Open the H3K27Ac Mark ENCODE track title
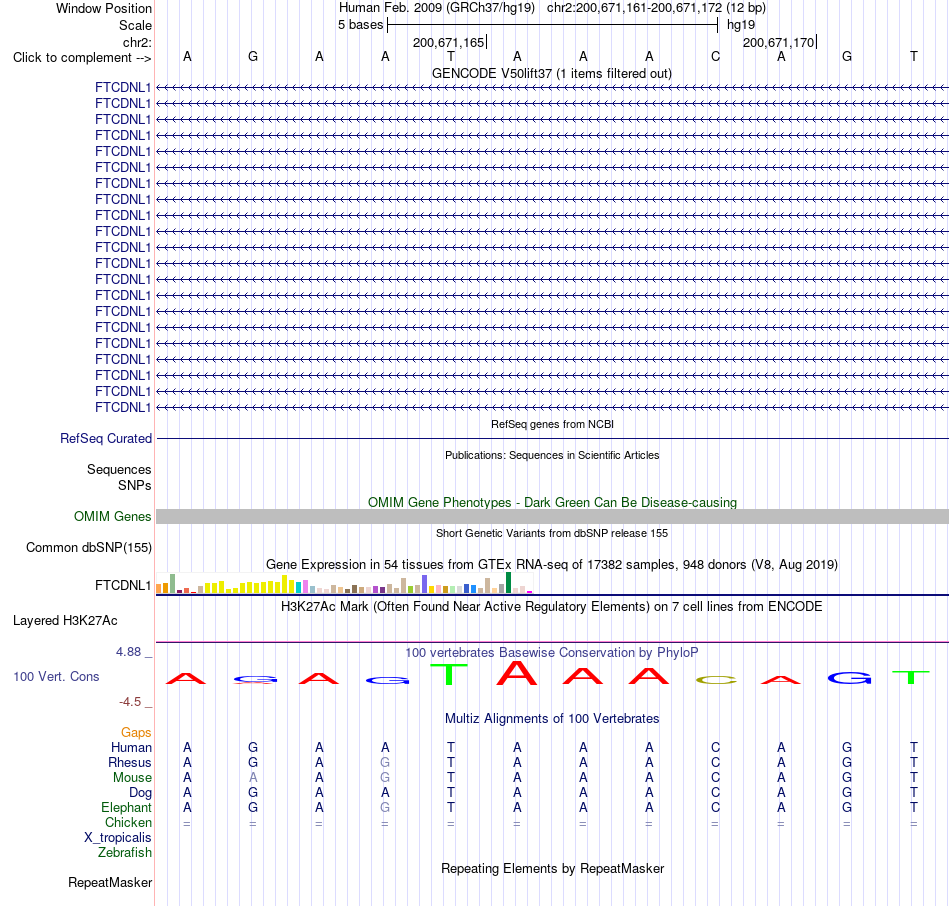Viewport: 950px width, 906px height. pyautogui.click(x=552, y=607)
